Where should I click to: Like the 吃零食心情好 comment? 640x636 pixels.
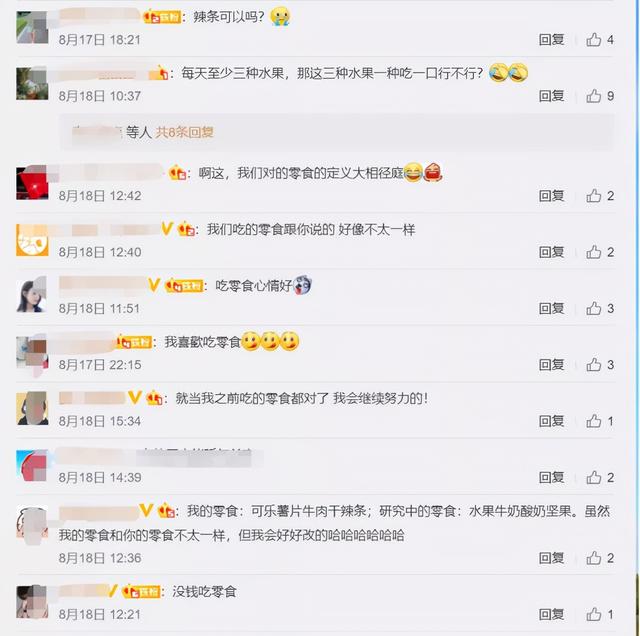click(599, 309)
